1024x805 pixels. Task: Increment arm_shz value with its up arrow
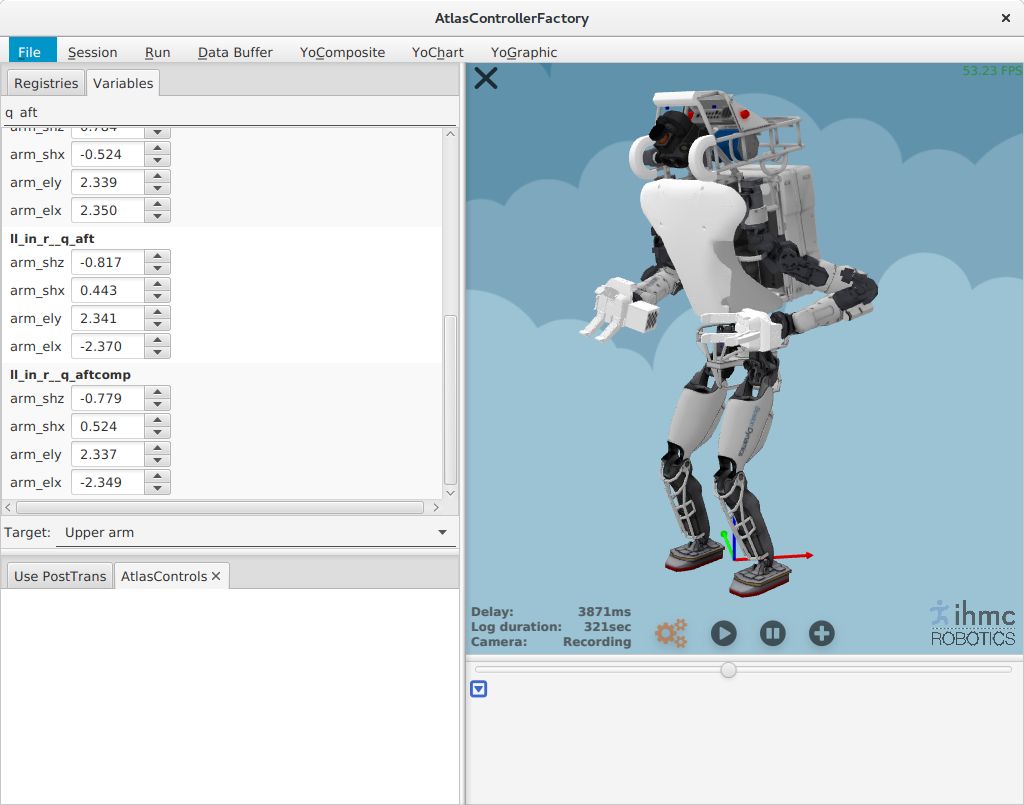point(157,257)
